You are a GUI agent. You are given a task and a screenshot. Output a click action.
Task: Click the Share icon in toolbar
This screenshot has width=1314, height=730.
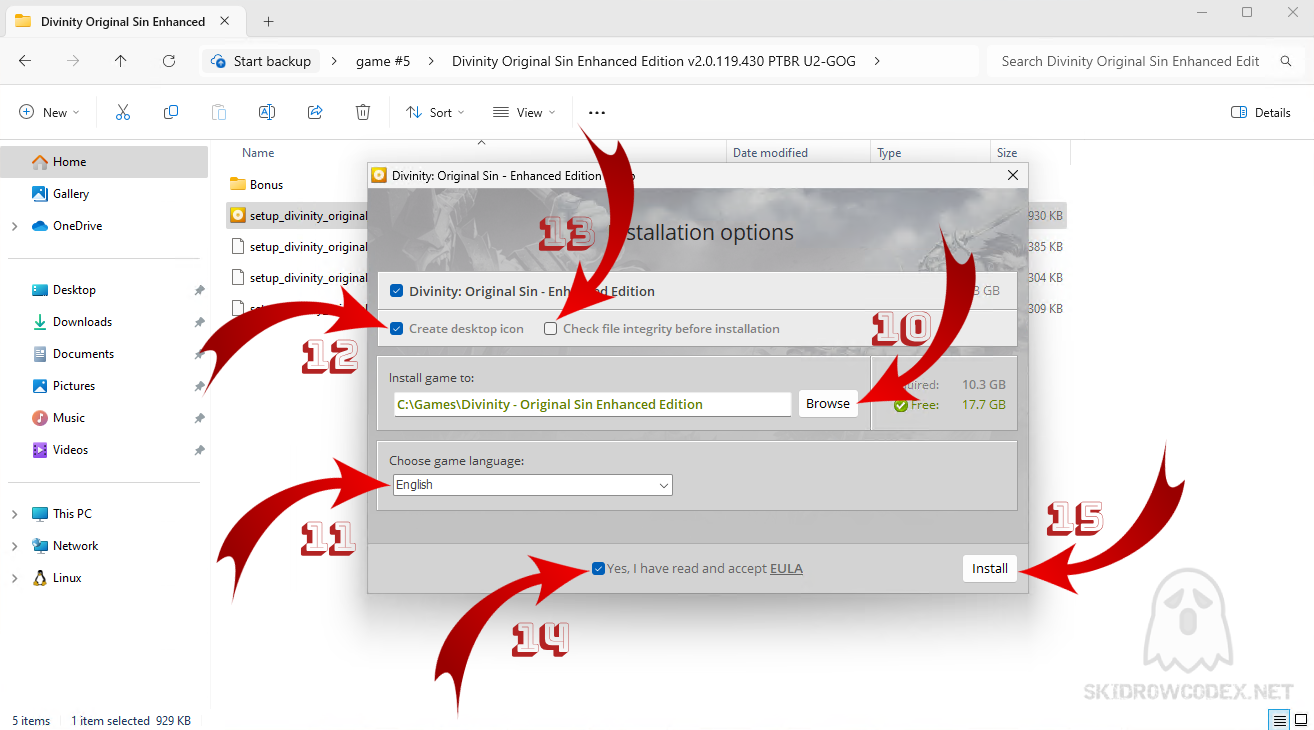315,113
